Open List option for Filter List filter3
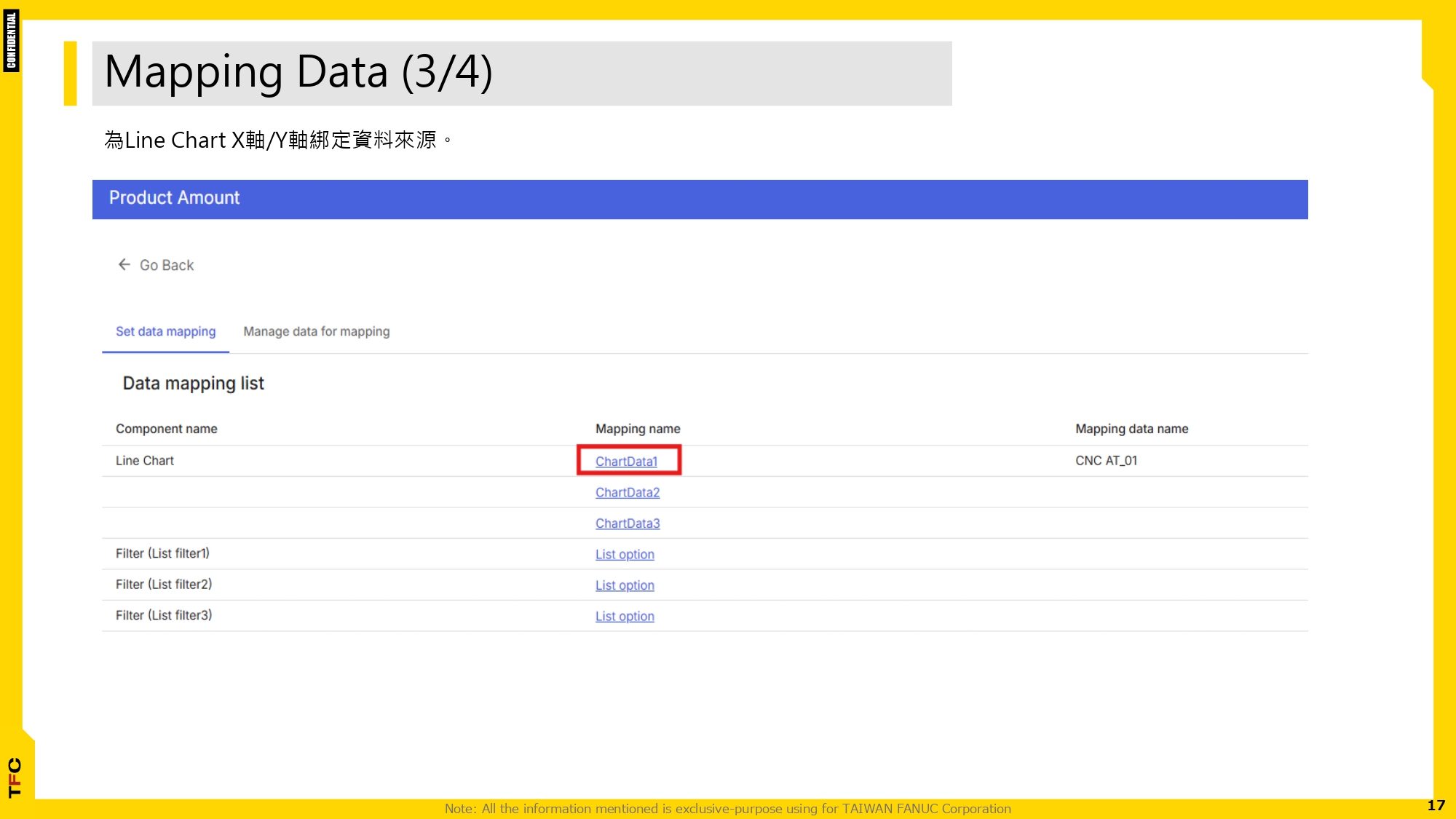This screenshot has width=1456, height=819. [625, 616]
